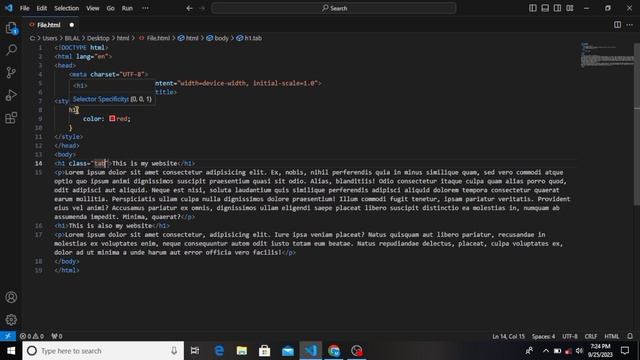
Task: Click the editor minimap preview
Action: (607, 55)
